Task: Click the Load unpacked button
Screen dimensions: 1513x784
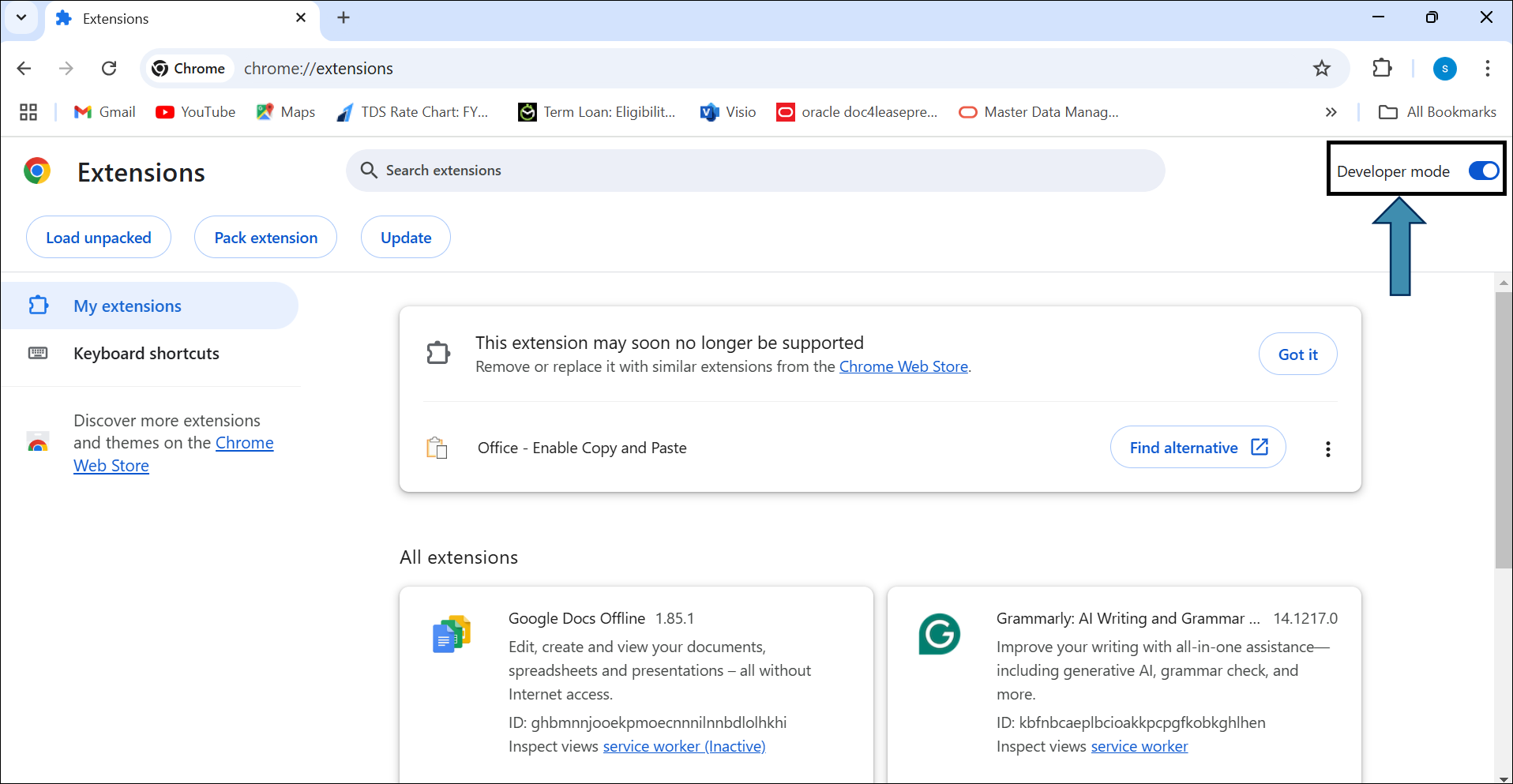Action: [x=99, y=238]
